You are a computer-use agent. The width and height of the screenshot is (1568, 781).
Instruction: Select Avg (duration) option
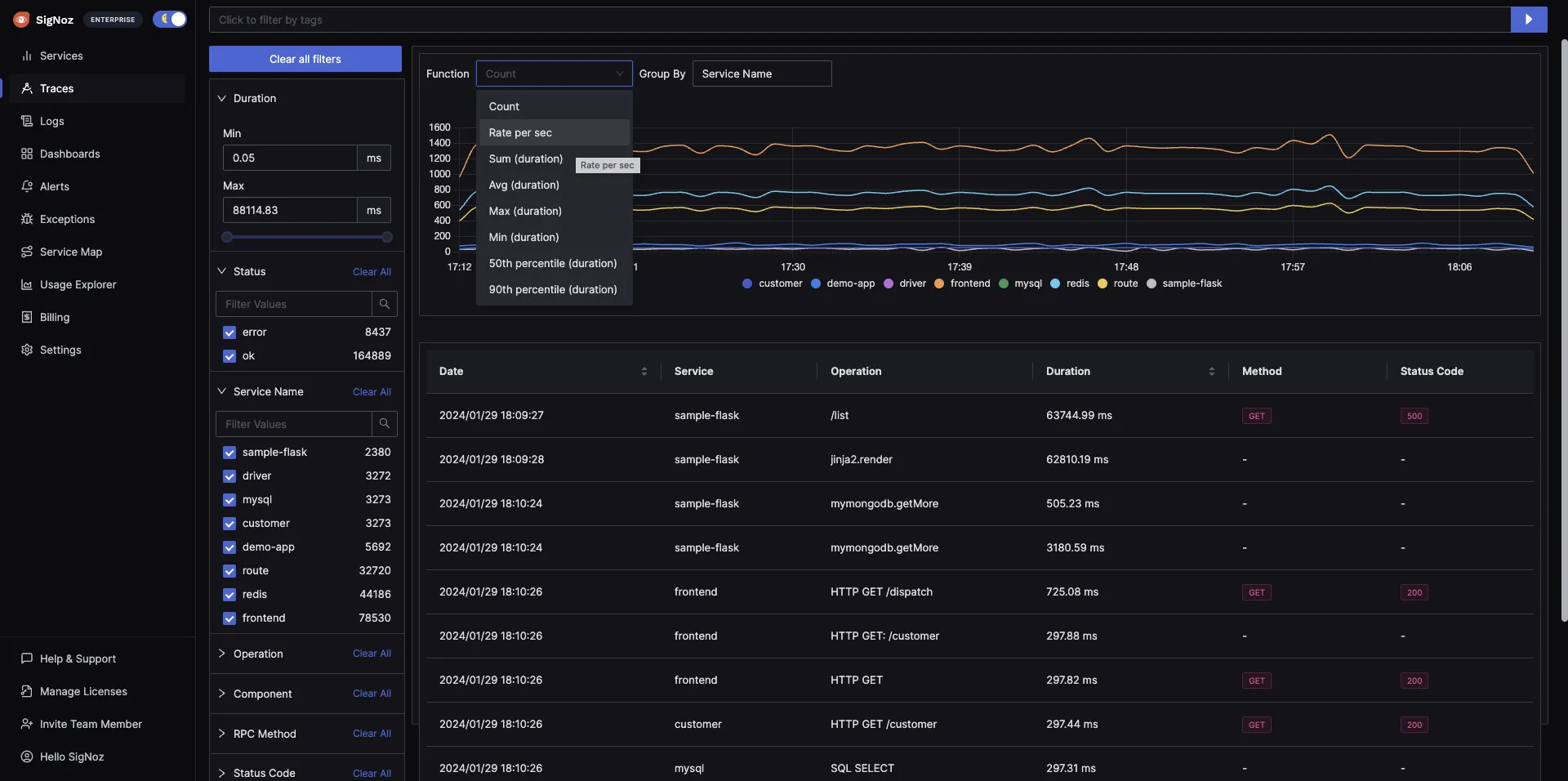tap(555, 185)
